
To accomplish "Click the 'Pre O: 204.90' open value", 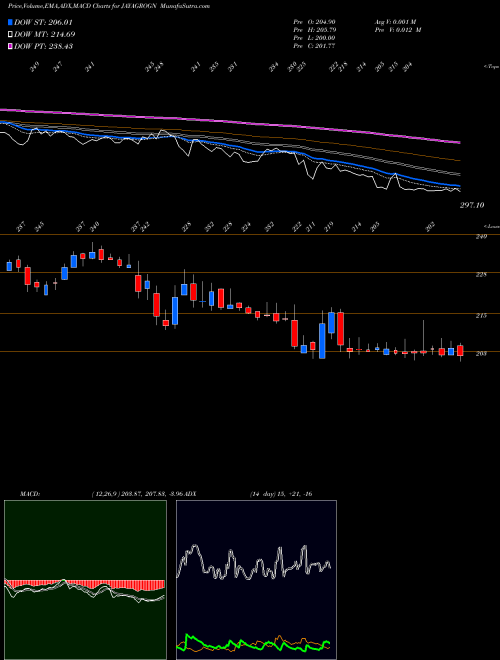I will point(314,21).
